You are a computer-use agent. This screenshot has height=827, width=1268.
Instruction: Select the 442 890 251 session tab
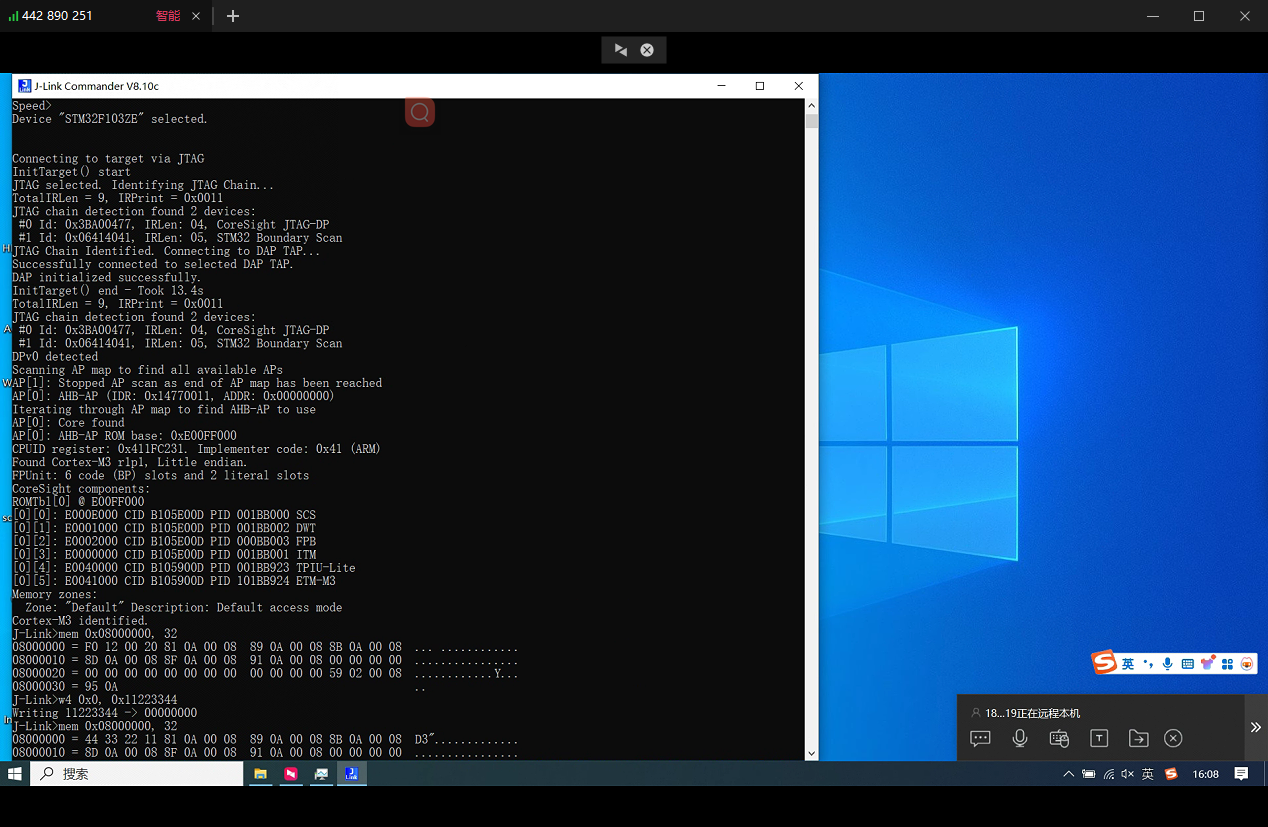coord(56,16)
